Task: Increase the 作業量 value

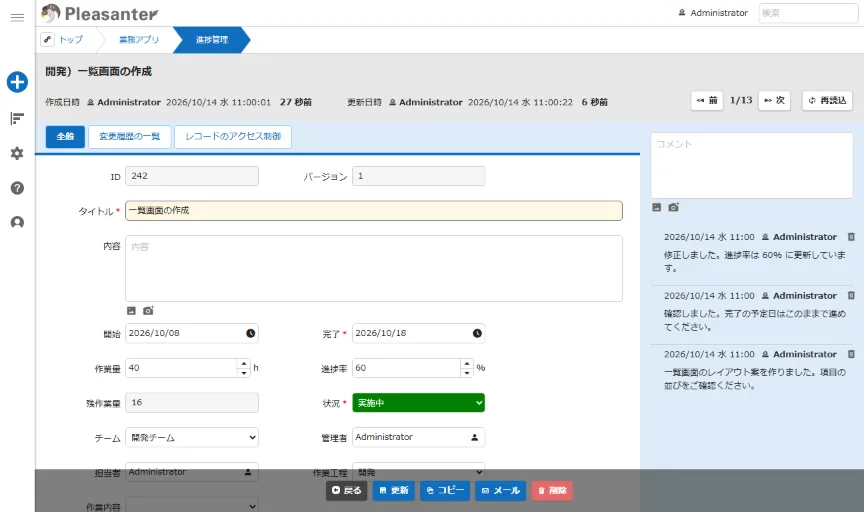Action: tap(244, 364)
